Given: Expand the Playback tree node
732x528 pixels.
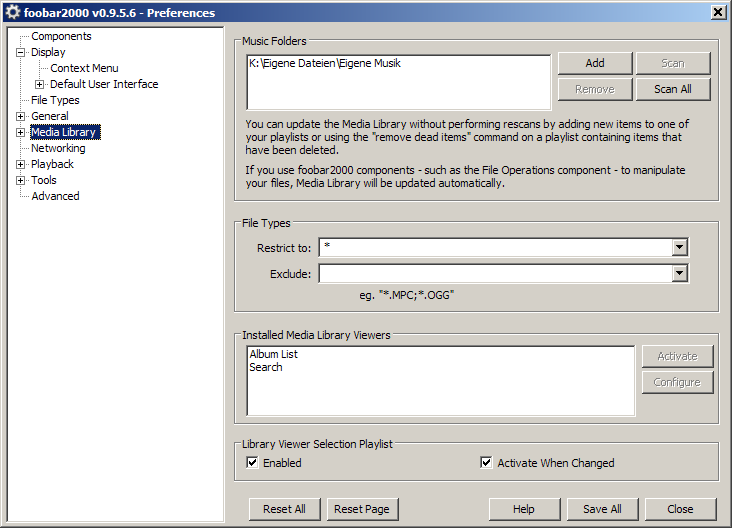Looking at the screenshot, I should (21, 164).
